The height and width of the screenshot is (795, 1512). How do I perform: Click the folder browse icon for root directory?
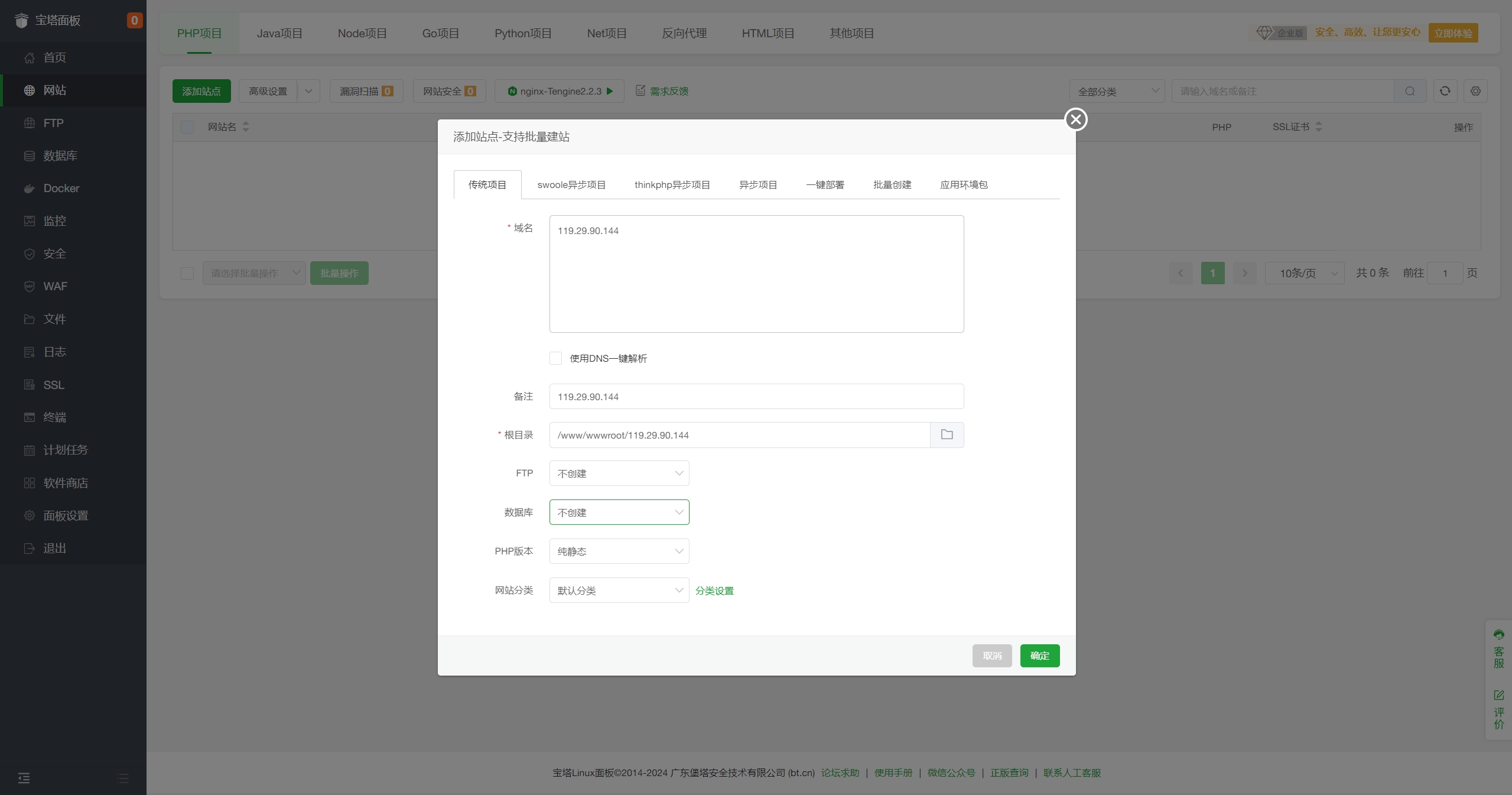pyautogui.click(x=947, y=435)
